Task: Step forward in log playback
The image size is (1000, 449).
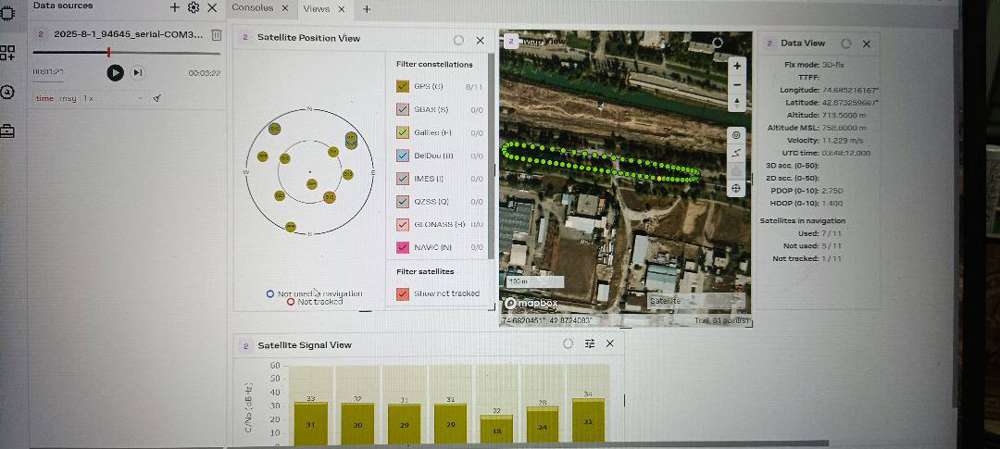Action: [x=137, y=72]
